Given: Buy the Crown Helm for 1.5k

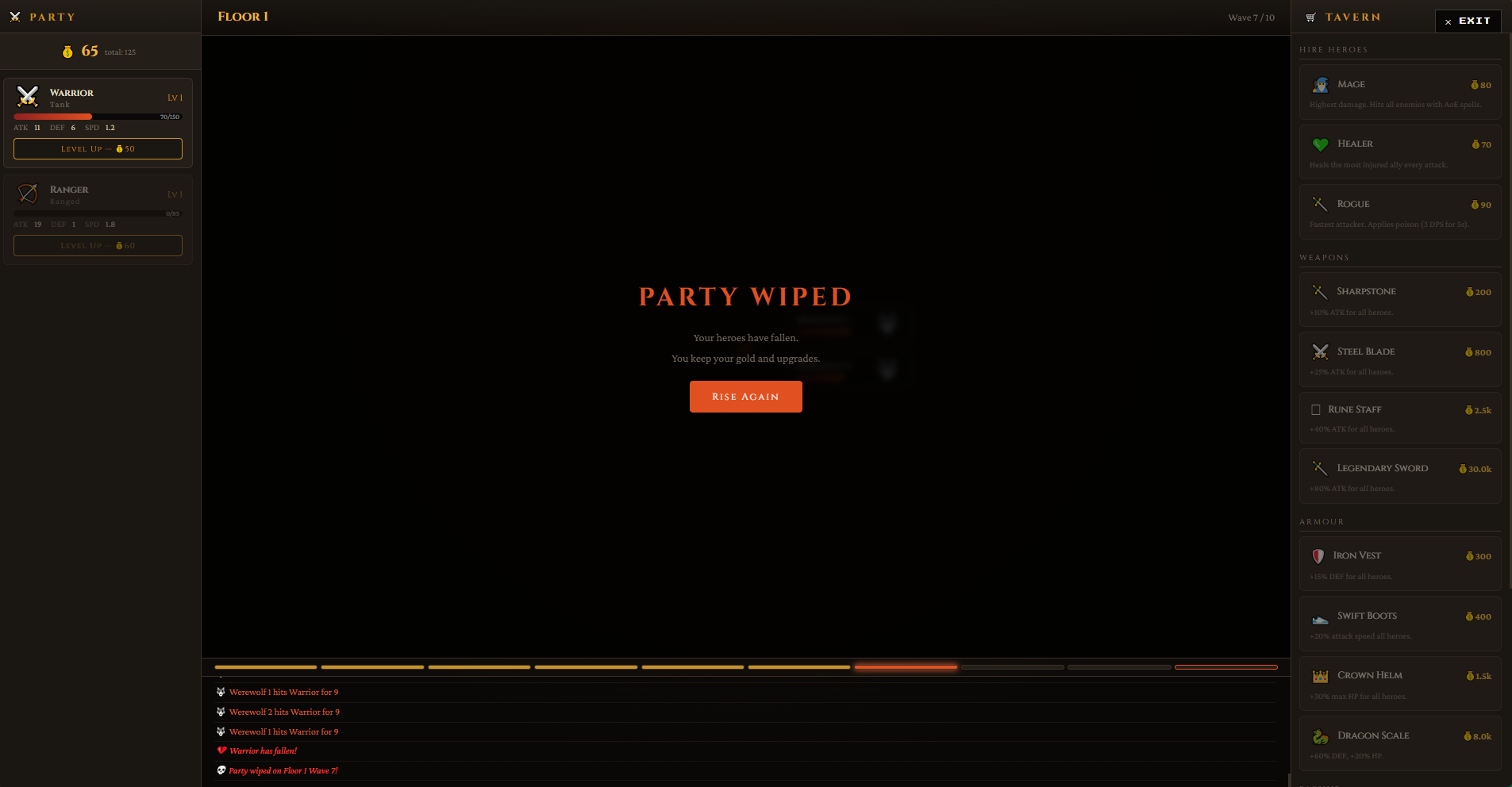Looking at the screenshot, I should click(1400, 684).
